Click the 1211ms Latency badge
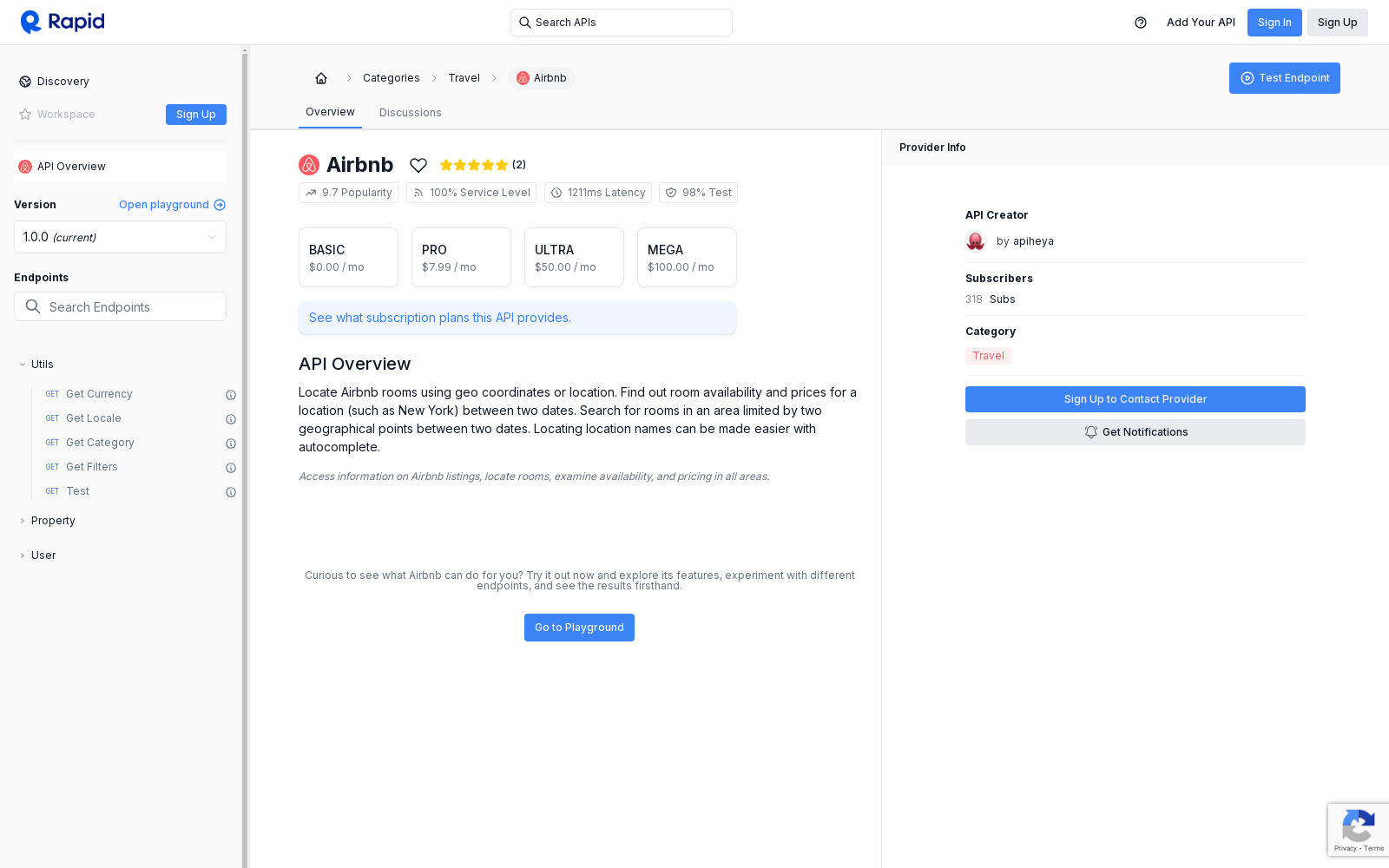The width and height of the screenshot is (1389, 868). tap(598, 193)
